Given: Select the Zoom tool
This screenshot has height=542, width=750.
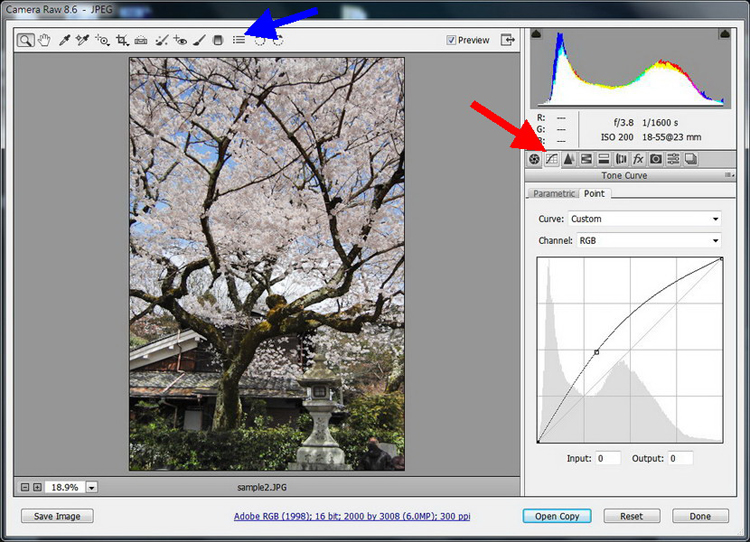Looking at the screenshot, I should tap(25, 40).
